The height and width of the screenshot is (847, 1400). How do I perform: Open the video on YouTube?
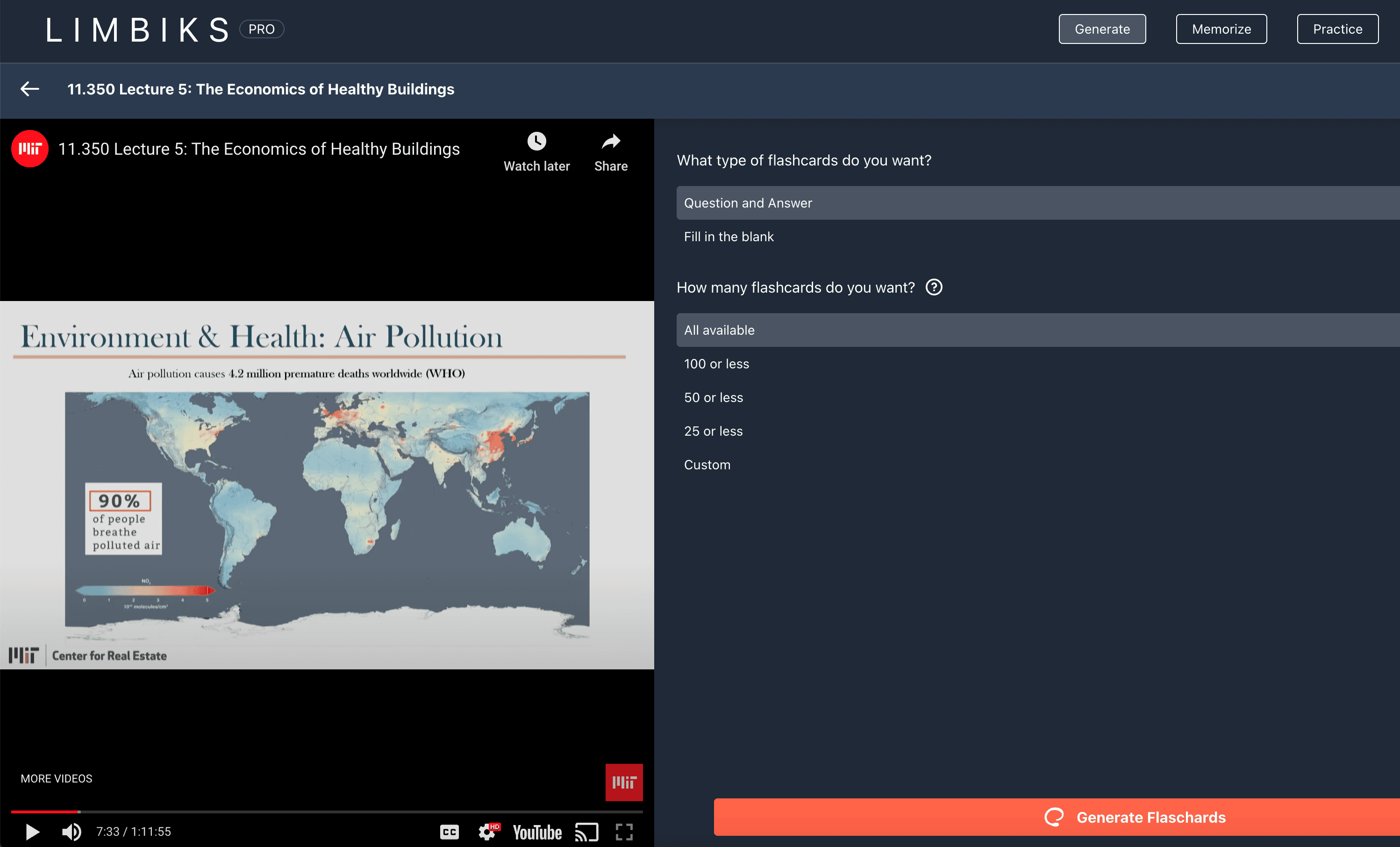[536, 832]
